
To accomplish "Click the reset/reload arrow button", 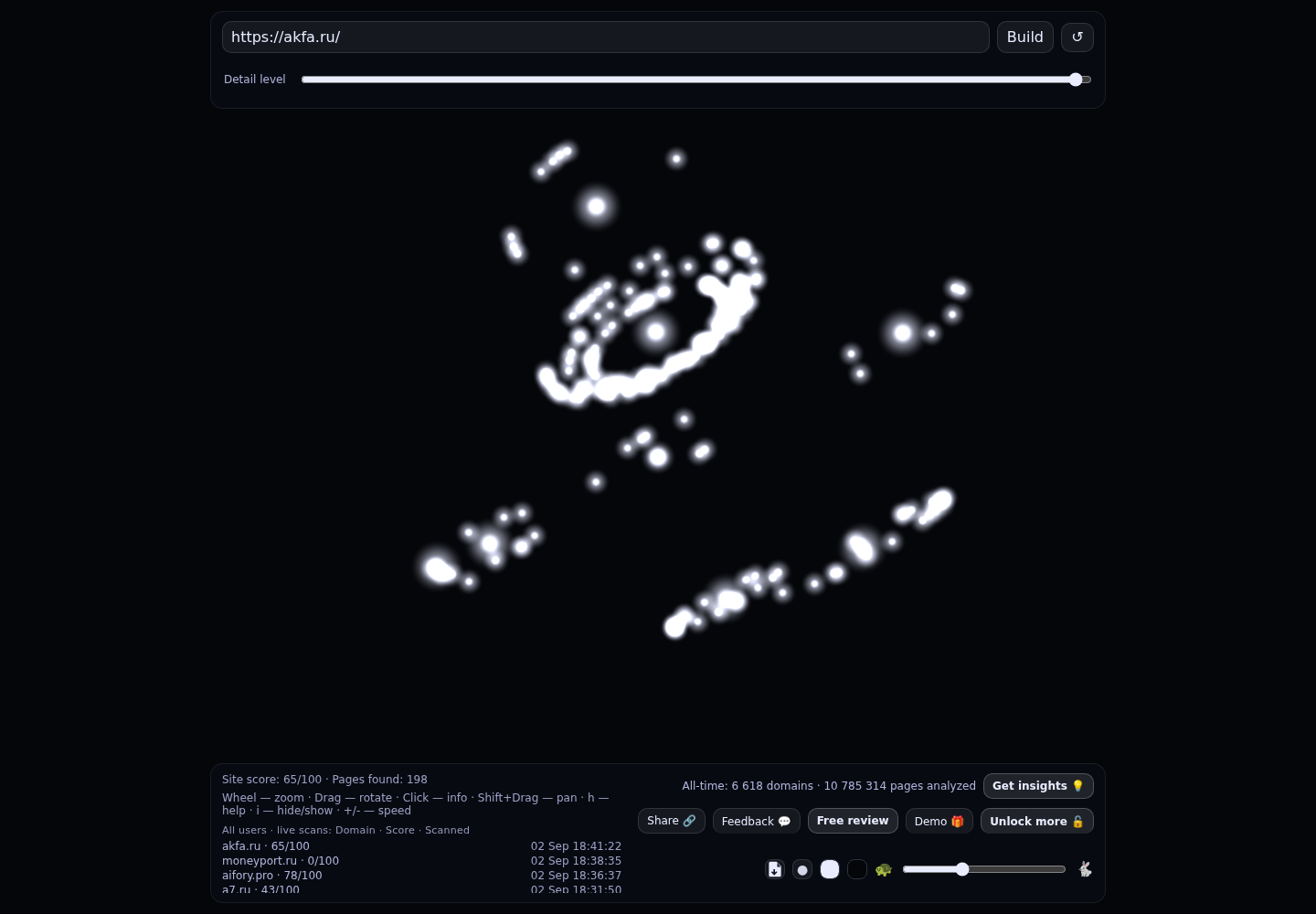I will point(1077,37).
